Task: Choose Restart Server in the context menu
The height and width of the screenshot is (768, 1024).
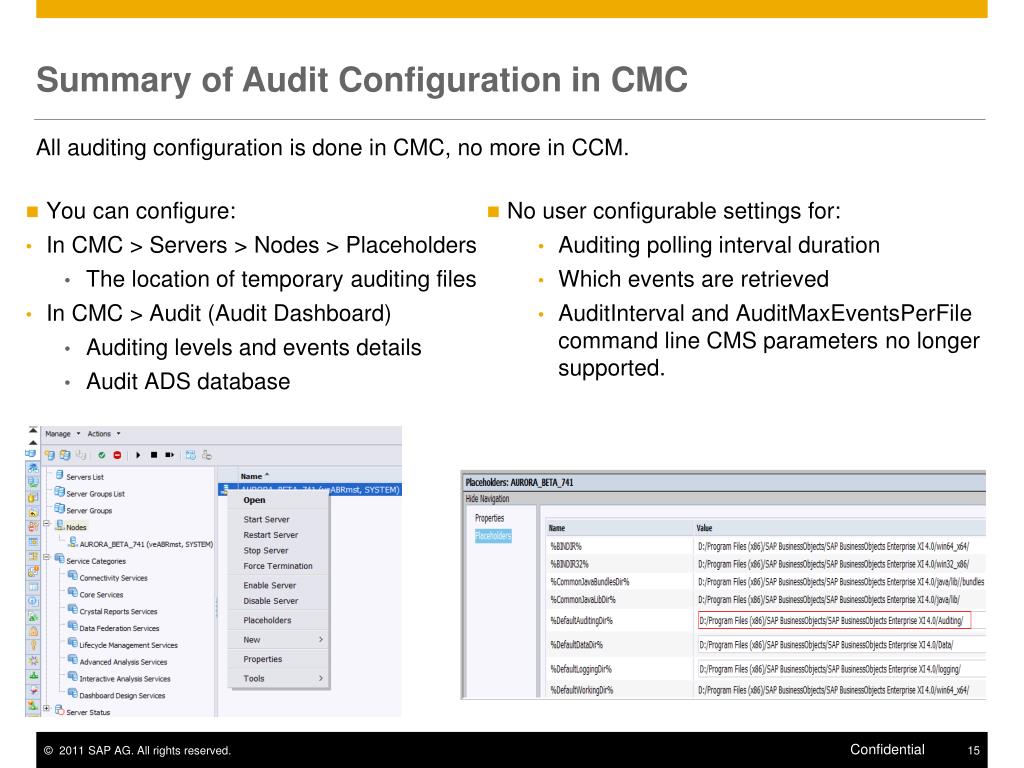Action: coord(270,535)
